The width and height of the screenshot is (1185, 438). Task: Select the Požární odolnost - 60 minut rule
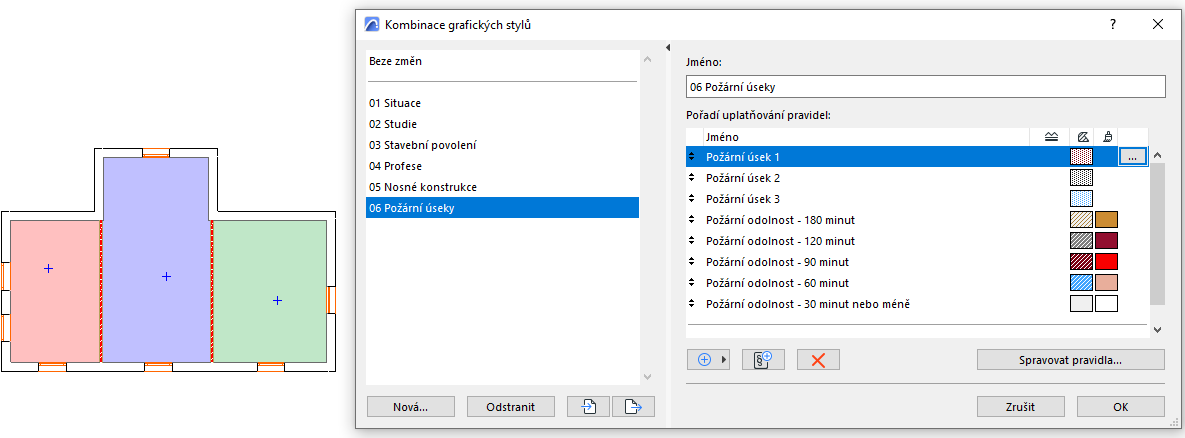pyautogui.click(x=777, y=283)
